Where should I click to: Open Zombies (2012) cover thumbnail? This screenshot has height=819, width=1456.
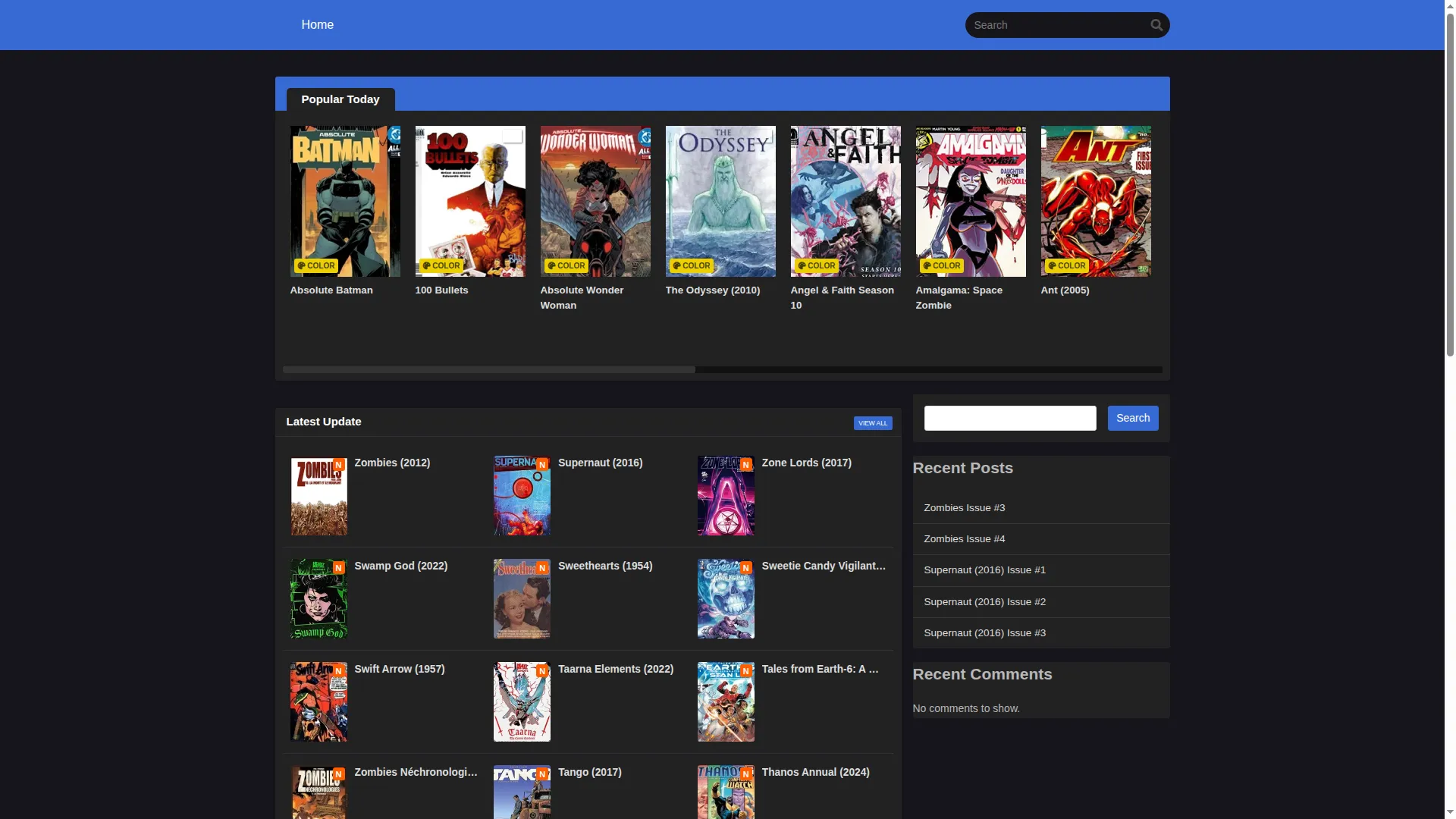pos(318,496)
